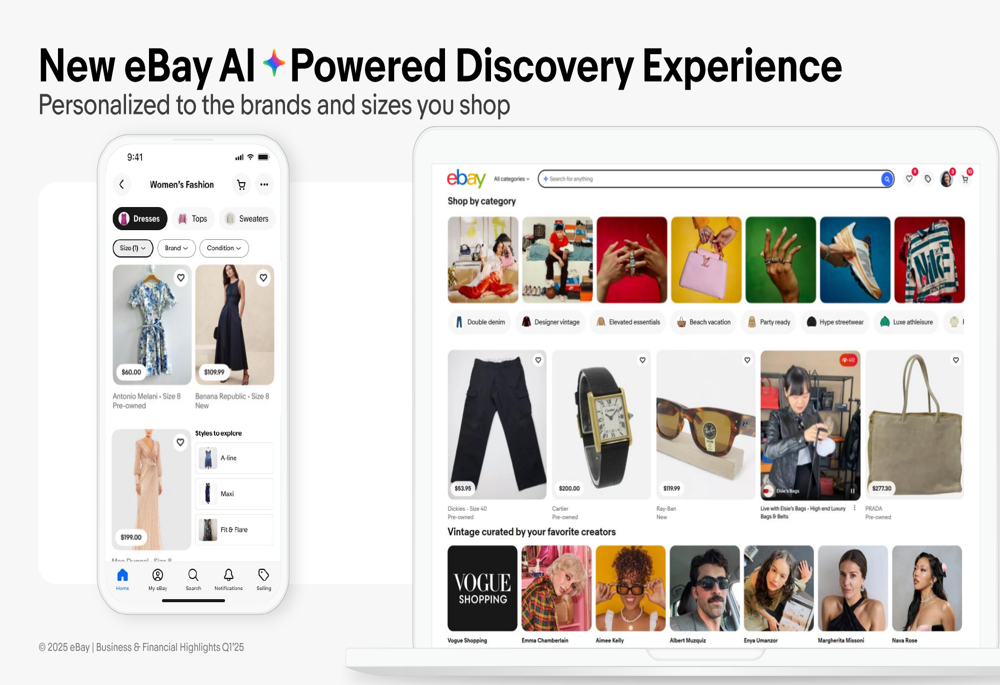Open the Selling tag icon

263,575
